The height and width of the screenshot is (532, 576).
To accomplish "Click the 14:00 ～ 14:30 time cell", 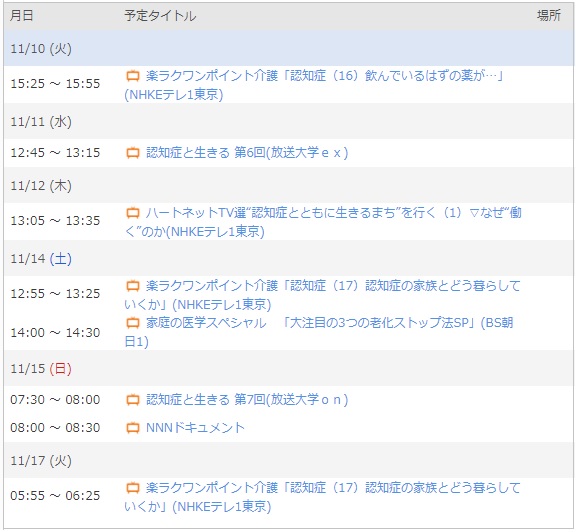I will [55, 332].
